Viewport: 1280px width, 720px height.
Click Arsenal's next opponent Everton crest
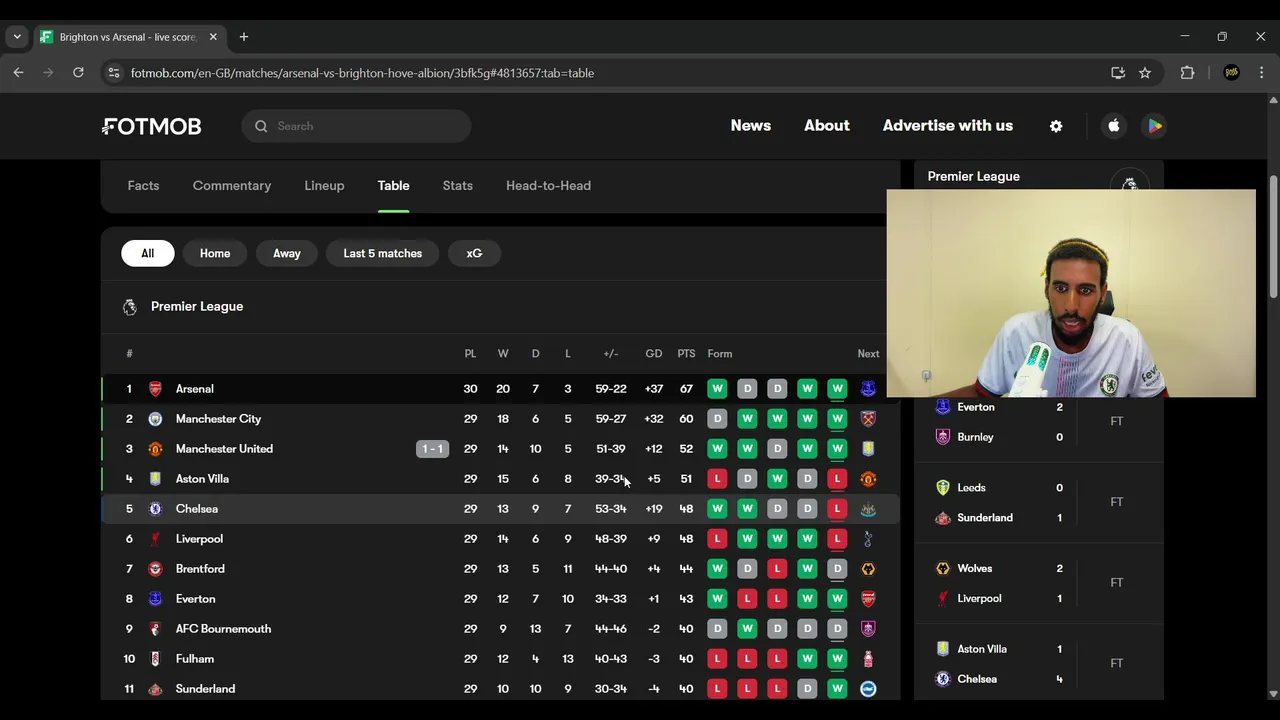click(868, 389)
